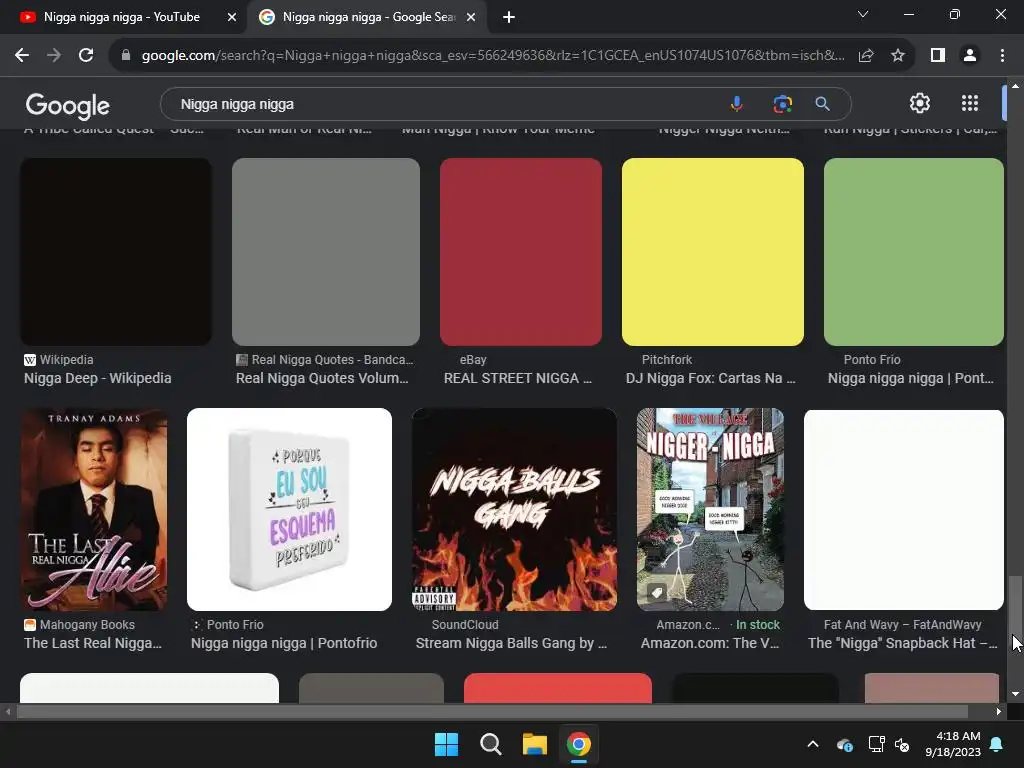Click the product tag icon on Amazon image
This screenshot has height=768, width=1024.
(x=656, y=592)
